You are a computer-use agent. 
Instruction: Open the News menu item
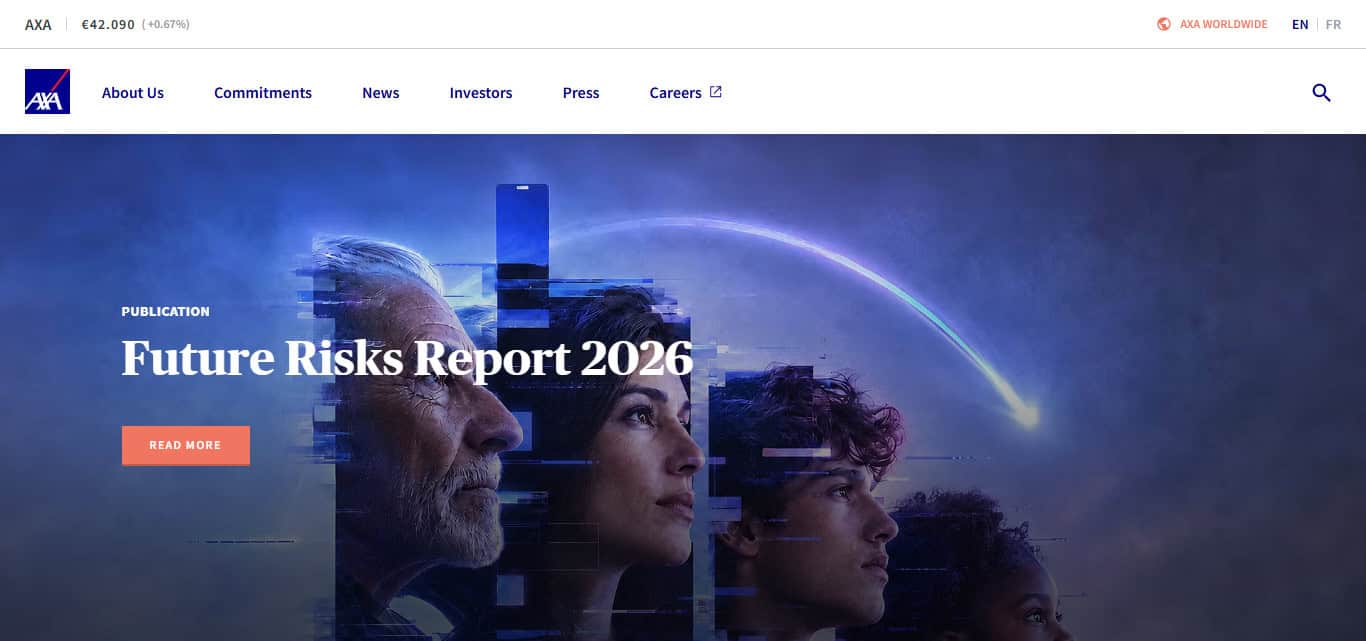(381, 93)
